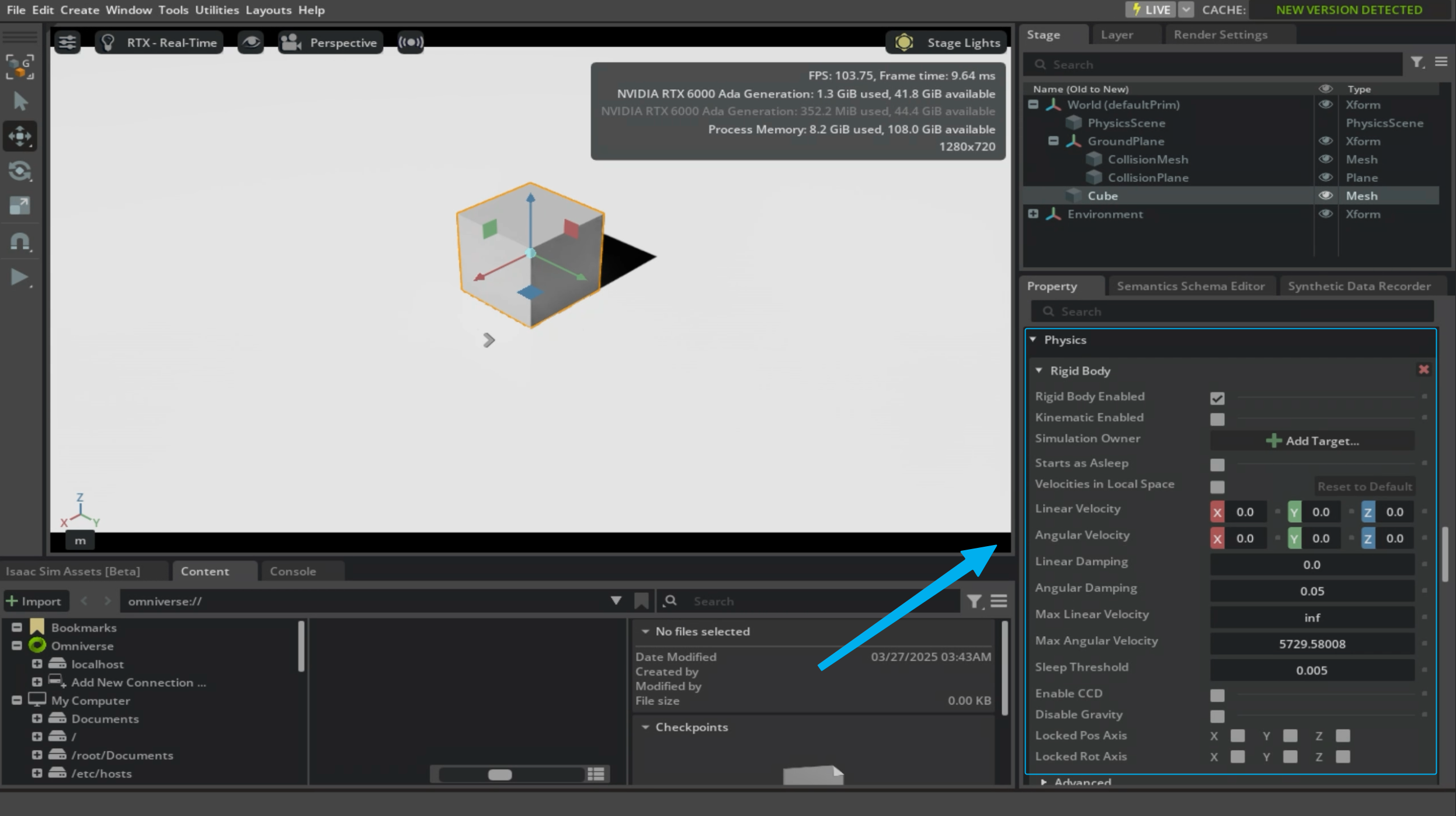Open Content browser options hamburger menu
Image resolution: width=1456 pixels, height=816 pixels.
pos(999,601)
